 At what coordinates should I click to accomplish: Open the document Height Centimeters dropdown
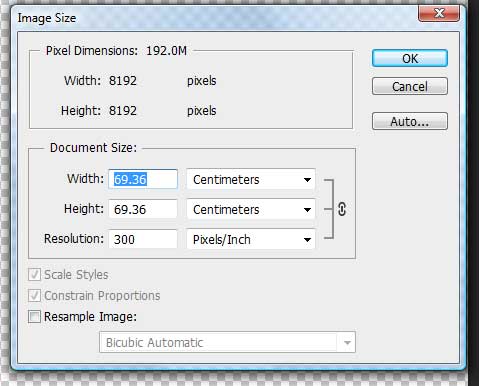pyautogui.click(x=251, y=209)
